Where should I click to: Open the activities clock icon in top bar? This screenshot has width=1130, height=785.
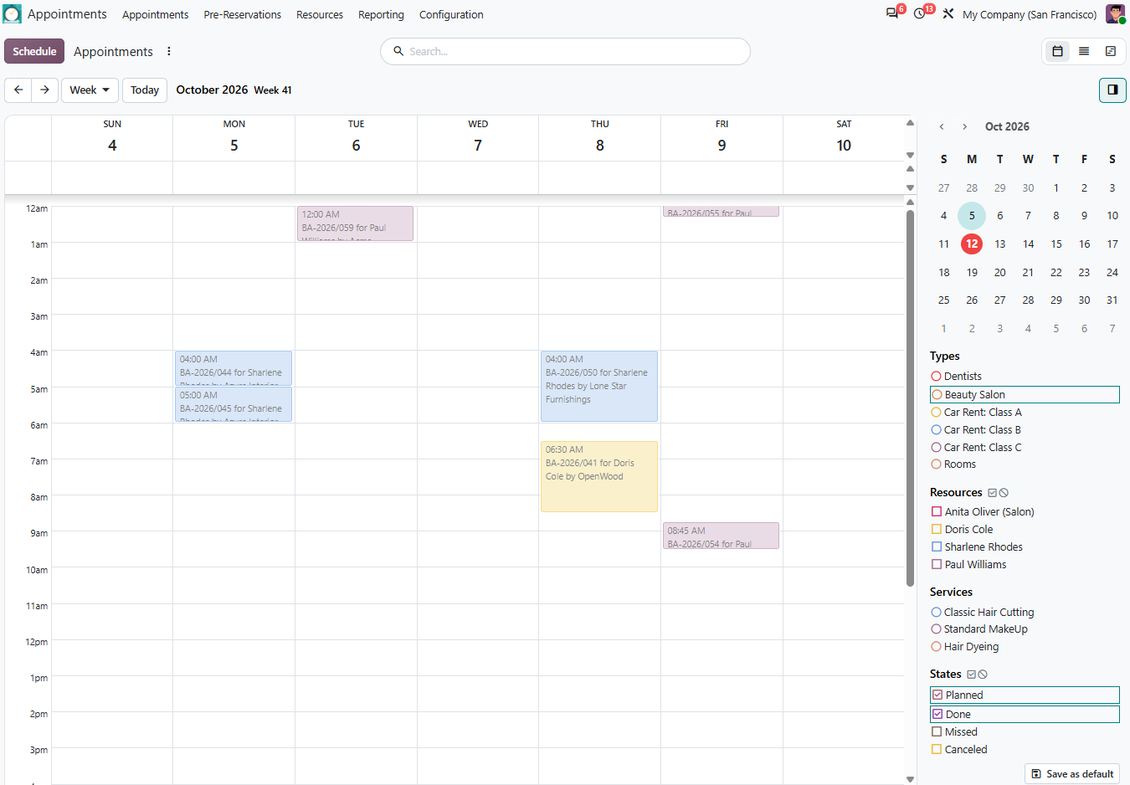(x=920, y=14)
